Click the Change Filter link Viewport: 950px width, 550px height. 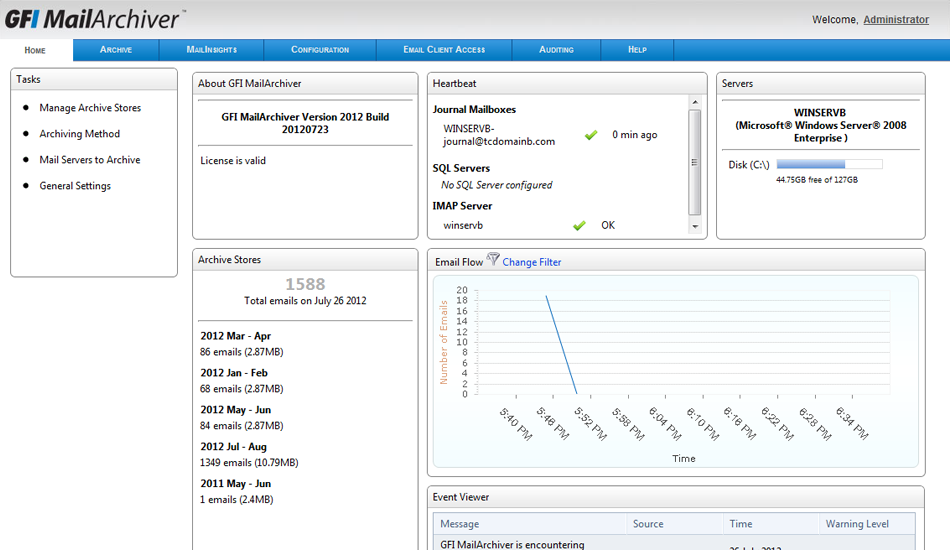[531, 262]
